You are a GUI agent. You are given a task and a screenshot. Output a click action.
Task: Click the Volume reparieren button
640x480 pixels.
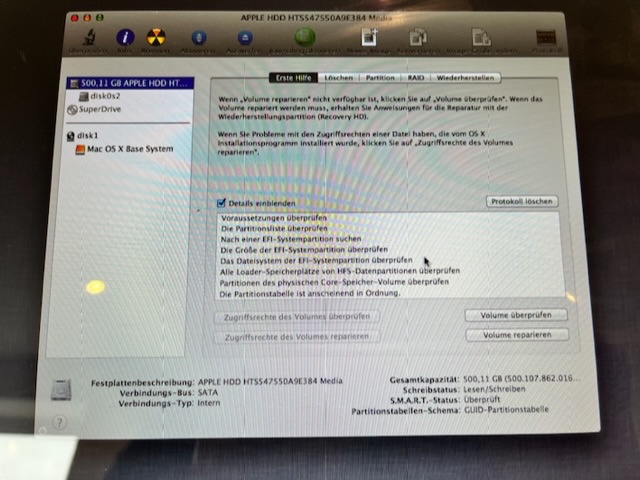[517, 335]
